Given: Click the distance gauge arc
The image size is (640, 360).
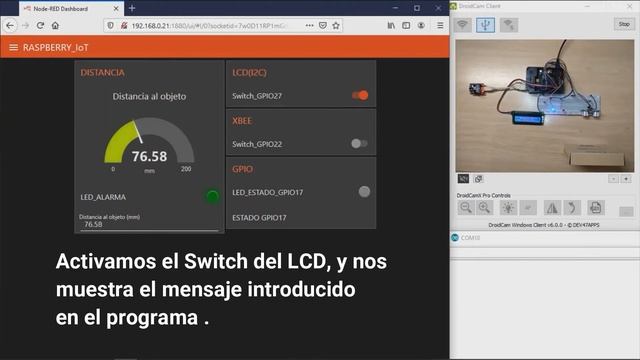Looking at the screenshot, I should pos(149,140).
